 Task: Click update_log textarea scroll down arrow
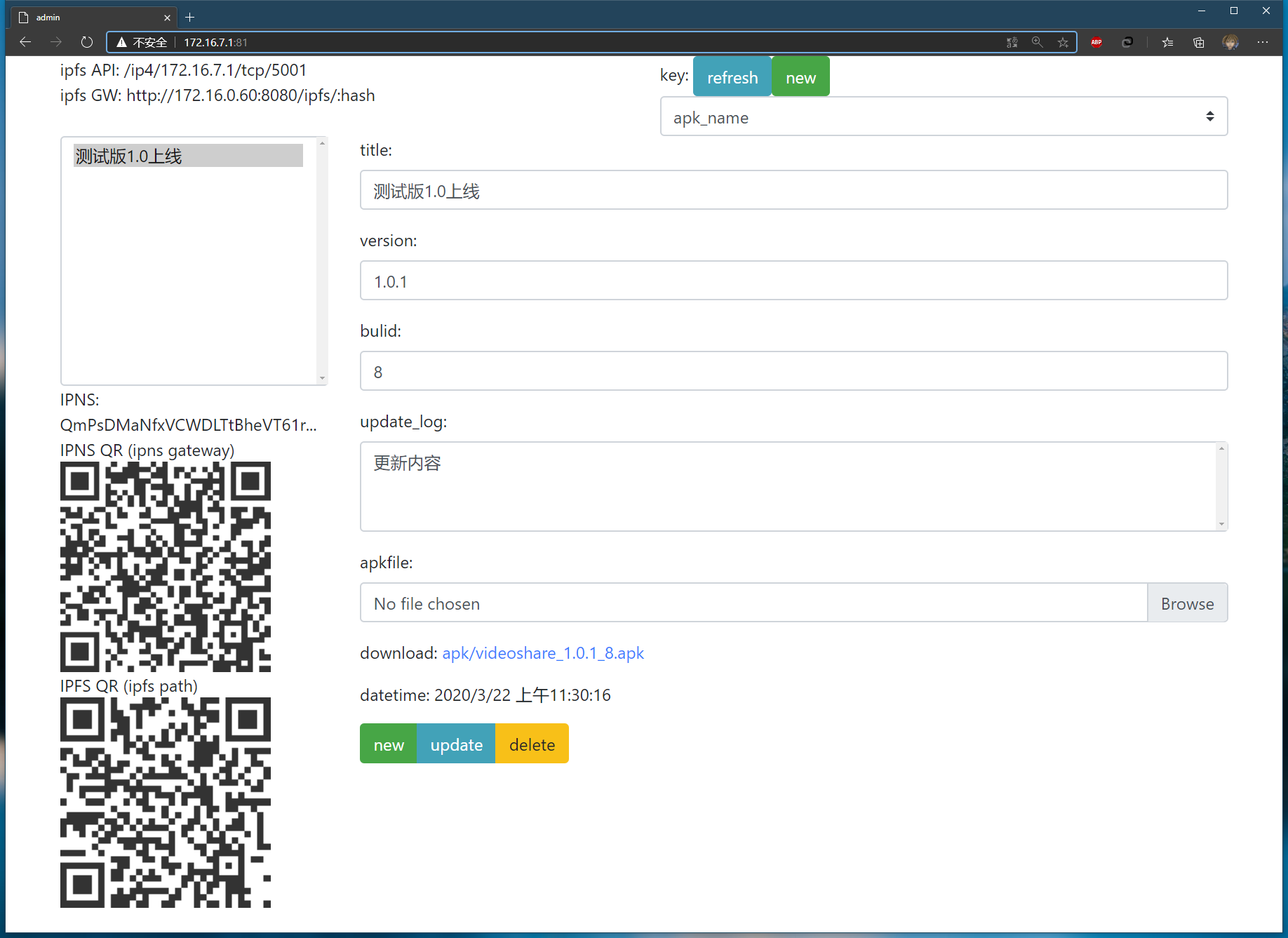(x=1221, y=524)
